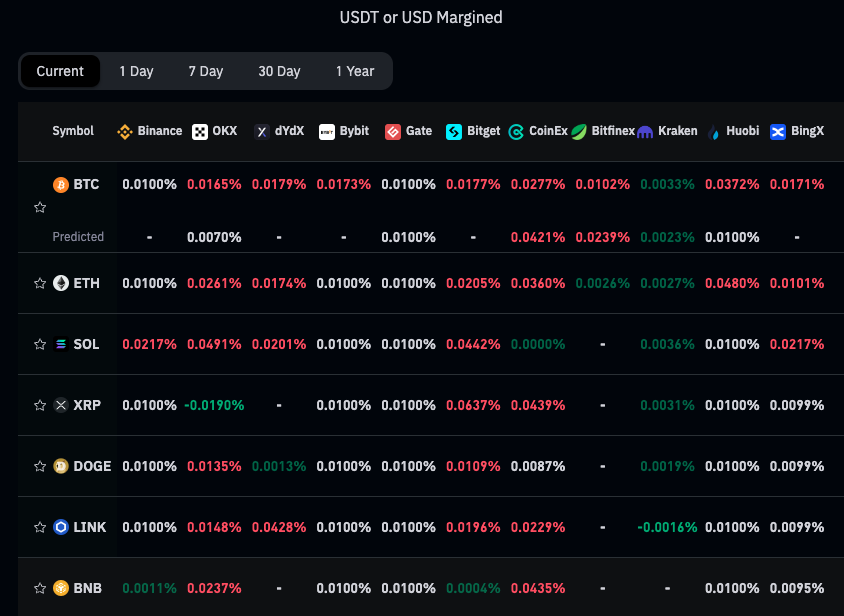Viewport: 844px width, 616px height.
Task: Click the SOL coin icon
Action: [62, 344]
